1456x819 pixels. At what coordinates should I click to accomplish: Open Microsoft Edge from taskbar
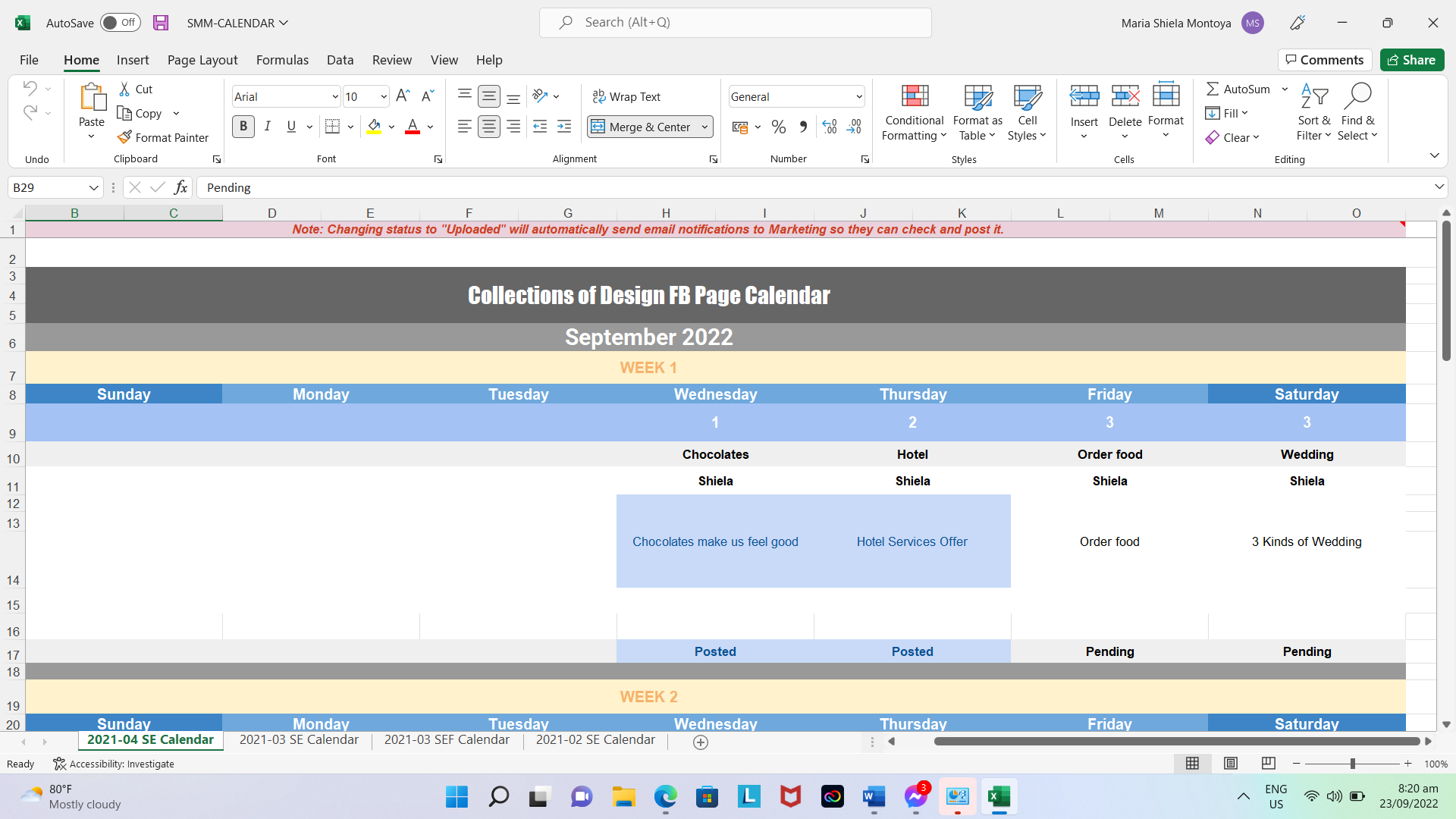[666, 796]
